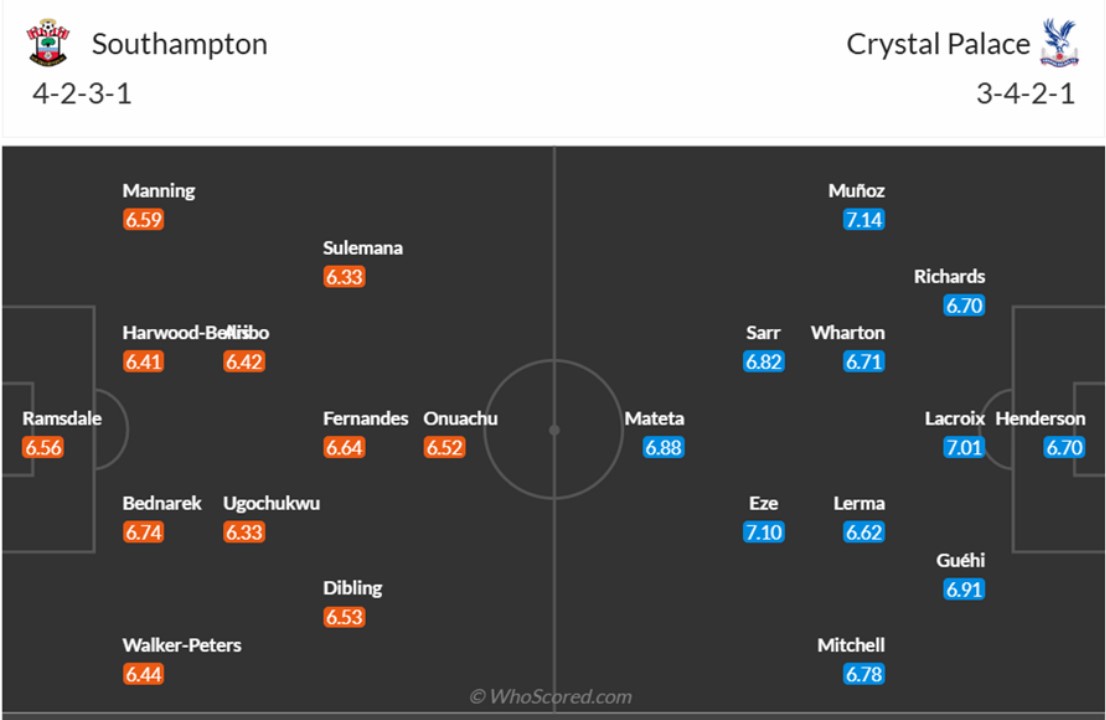This screenshot has width=1106, height=720.
Task: Select Crystal Palace's 3-4-2-1 formation label
Action: pyautogui.click(x=1025, y=94)
